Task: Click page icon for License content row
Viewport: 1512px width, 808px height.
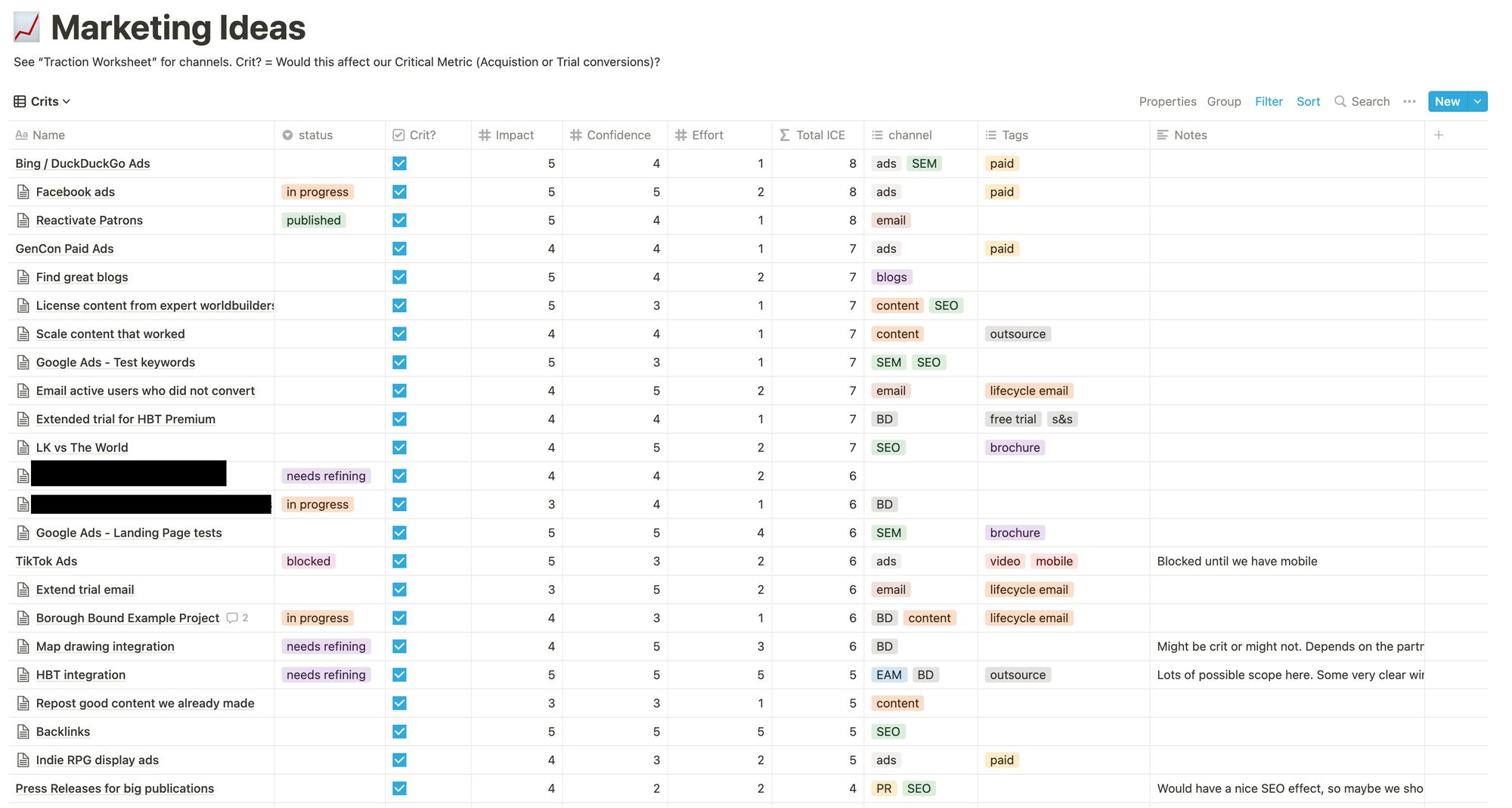Action: (23, 306)
